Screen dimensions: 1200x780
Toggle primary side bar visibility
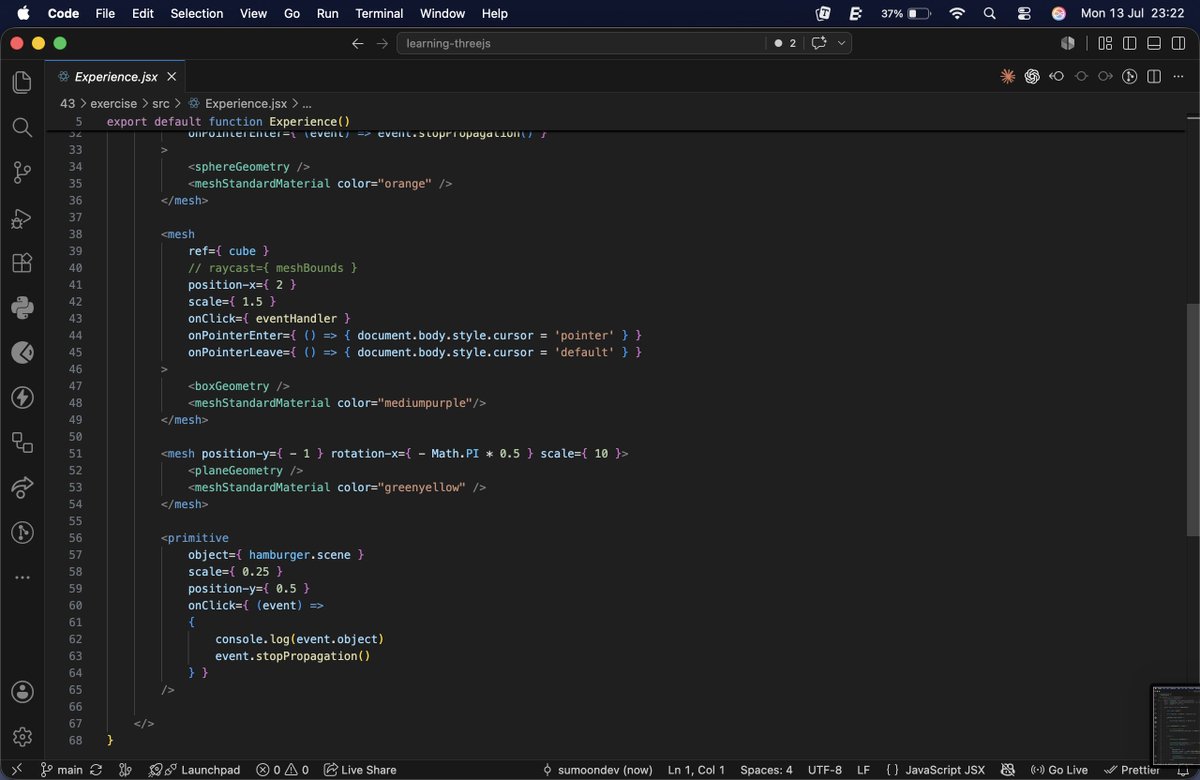(x=1129, y=43)
